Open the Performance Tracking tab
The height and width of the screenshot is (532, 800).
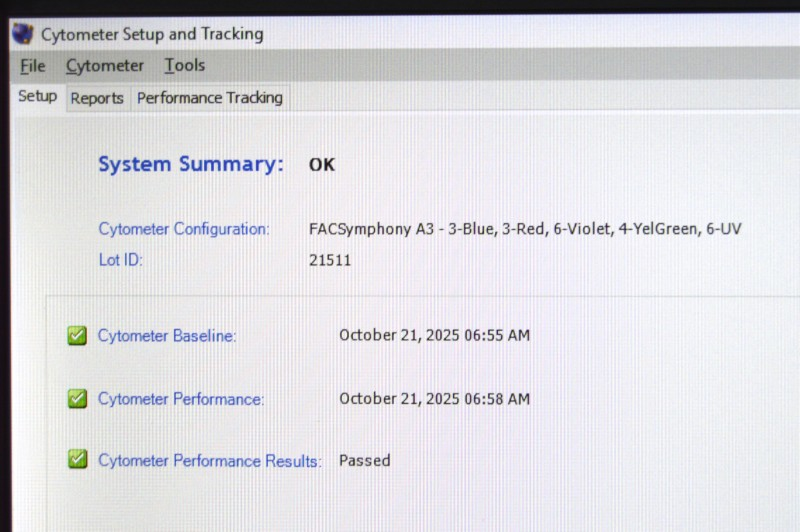coord(210,98)
